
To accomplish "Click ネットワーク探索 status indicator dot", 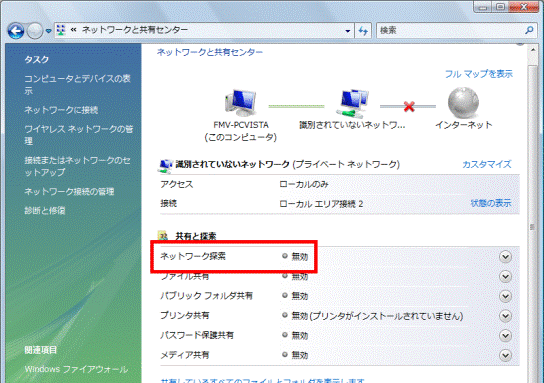I will point(285,256).
